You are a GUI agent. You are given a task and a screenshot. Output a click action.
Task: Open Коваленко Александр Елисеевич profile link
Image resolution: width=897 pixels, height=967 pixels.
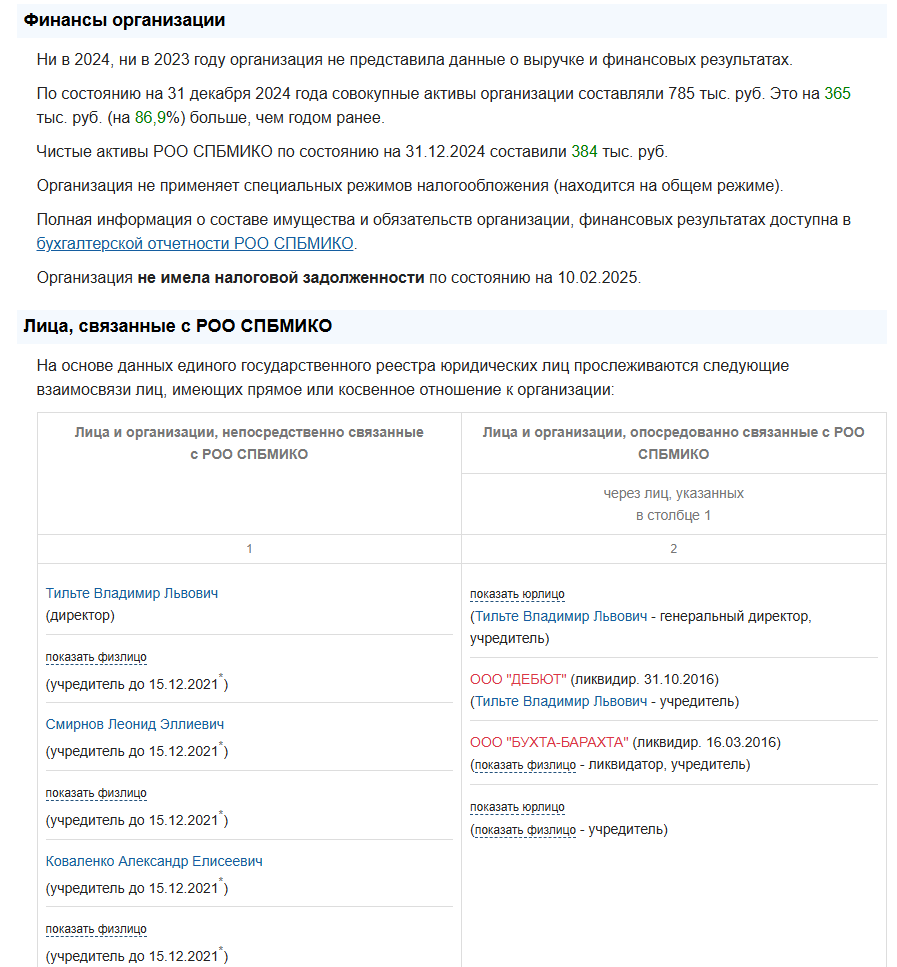coord(154,861)
